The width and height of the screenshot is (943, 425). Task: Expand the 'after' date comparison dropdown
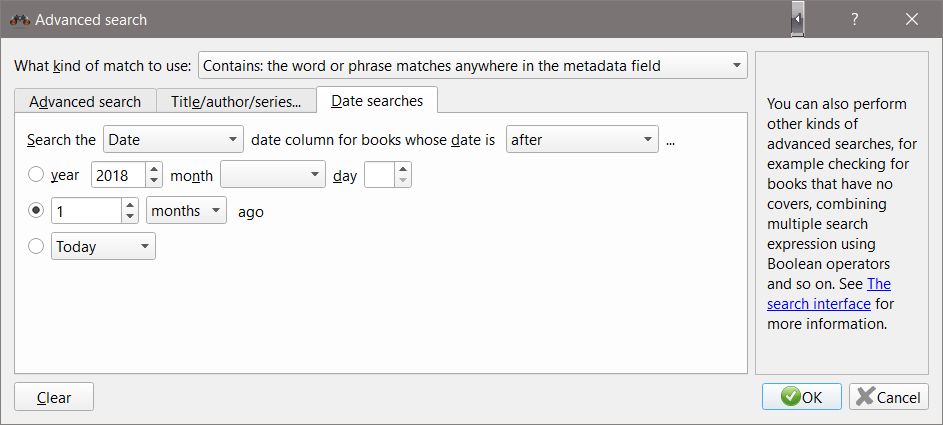(x=582, y=140)
